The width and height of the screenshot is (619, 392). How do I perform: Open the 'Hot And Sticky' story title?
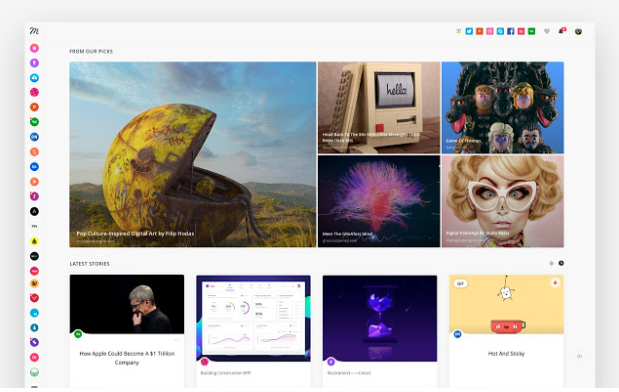click(x=506, y=354)
